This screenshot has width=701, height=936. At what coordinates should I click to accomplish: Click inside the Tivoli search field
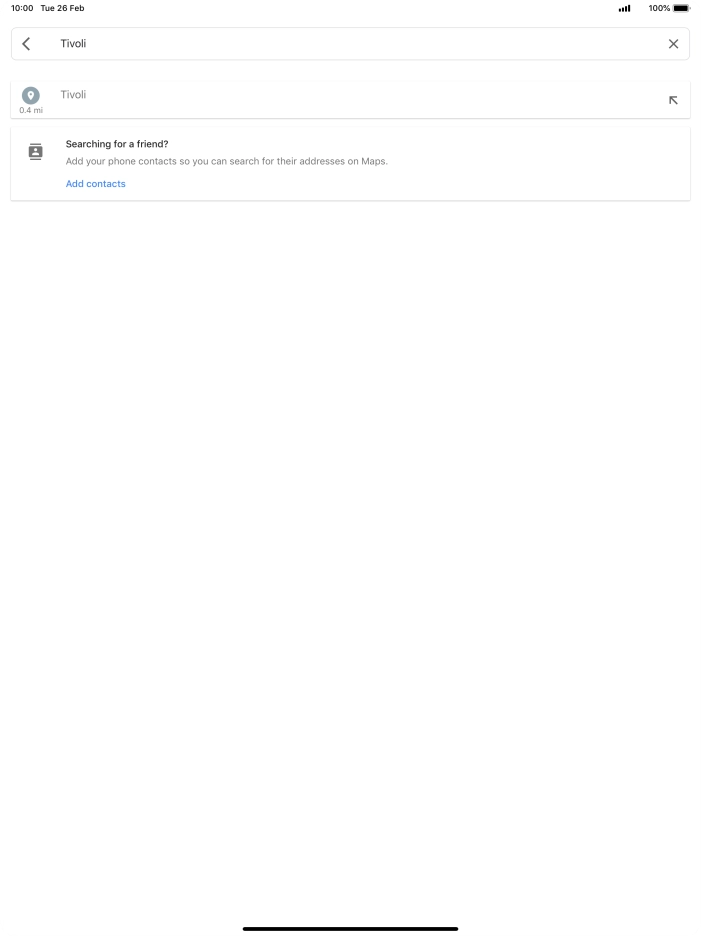pos(350,44)
